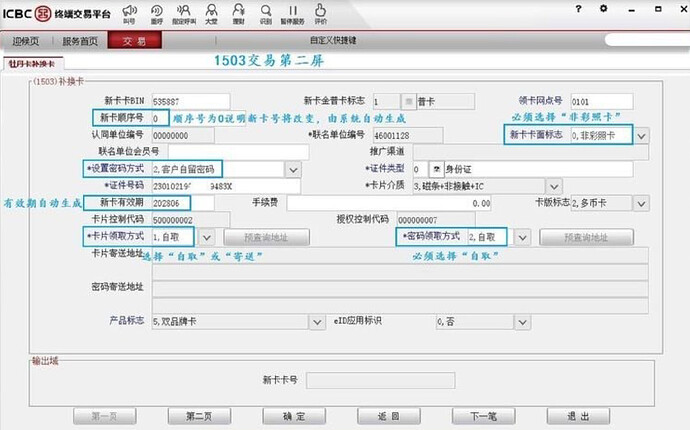This screenshot has height=430, width=690.
Task: Click the 普卡 text field
Action: (x=445, y=102)
